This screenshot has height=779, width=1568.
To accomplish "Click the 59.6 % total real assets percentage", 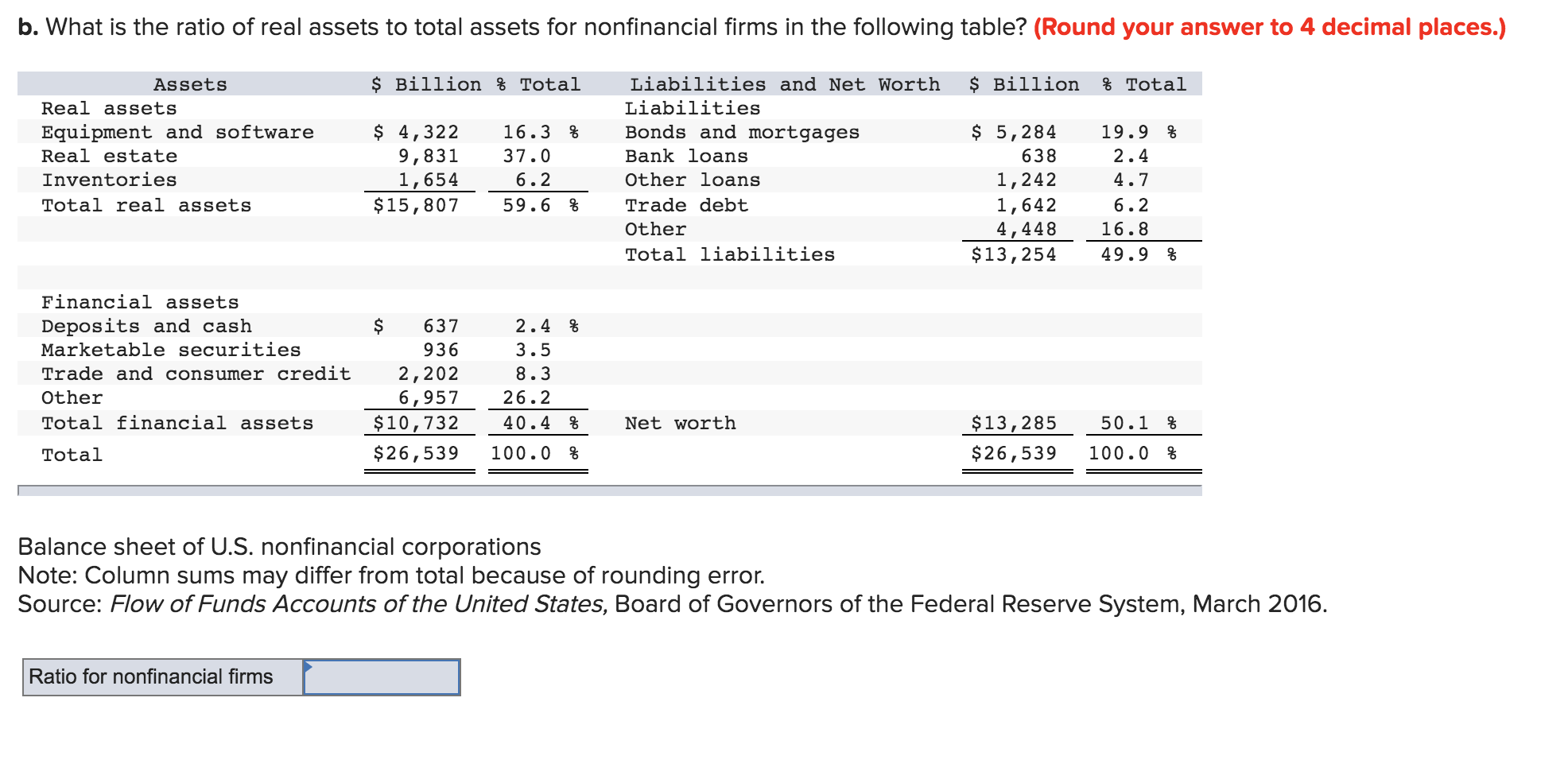I will click(541, 205).
